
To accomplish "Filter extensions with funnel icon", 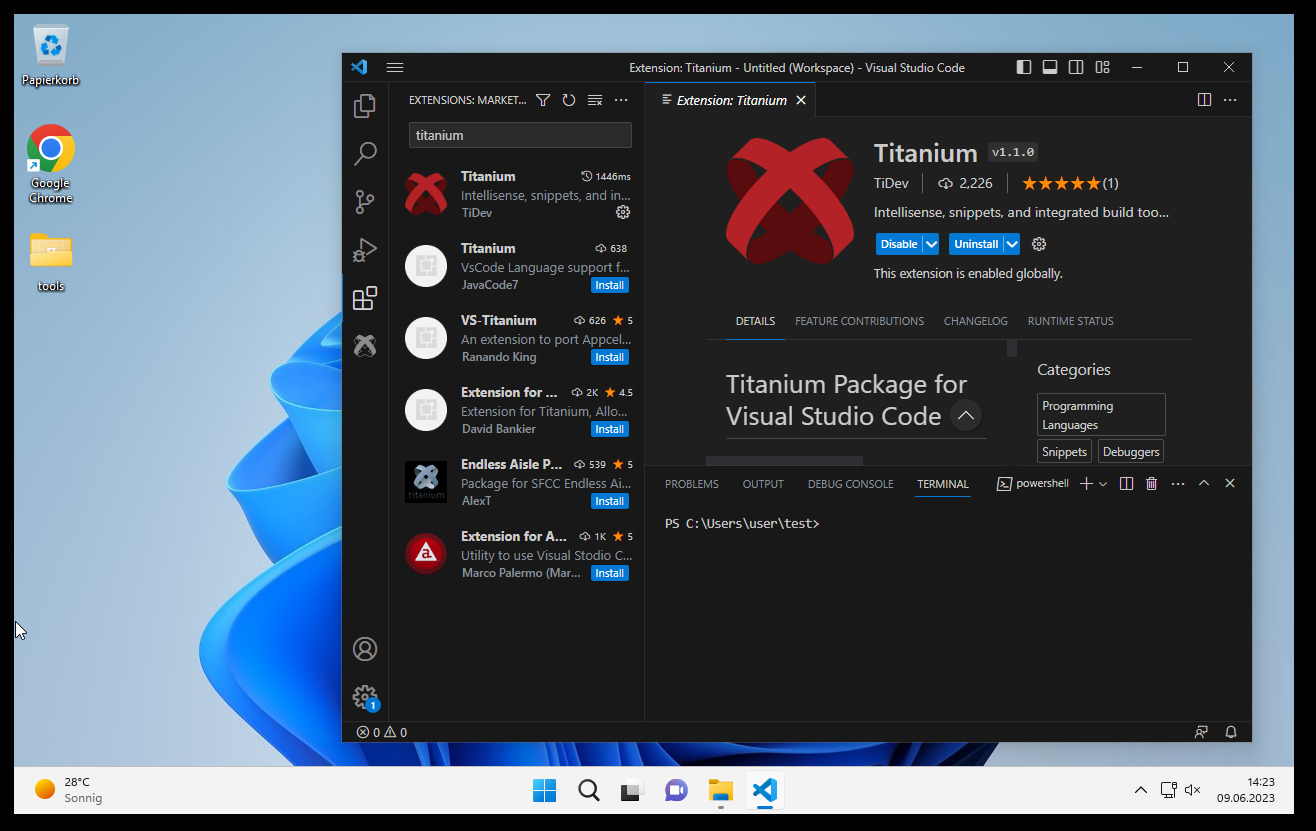I will (543, 100).
